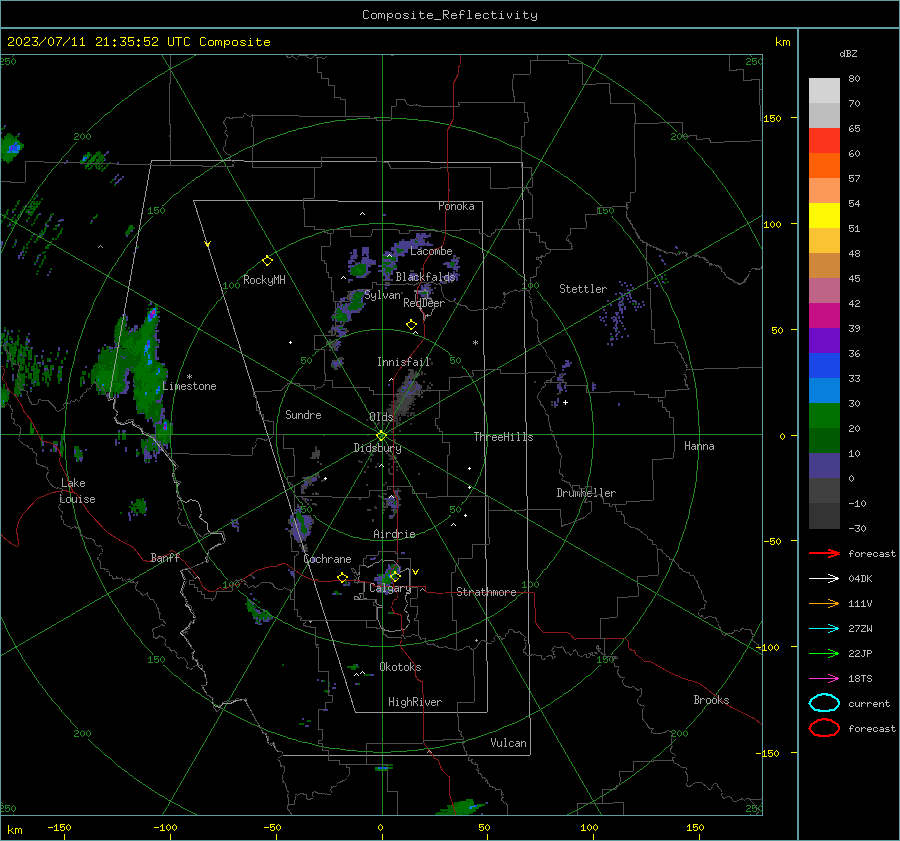Screen dimensions: 900x841
Task: Click the Sylvan label on map
Action: [382, 295]
